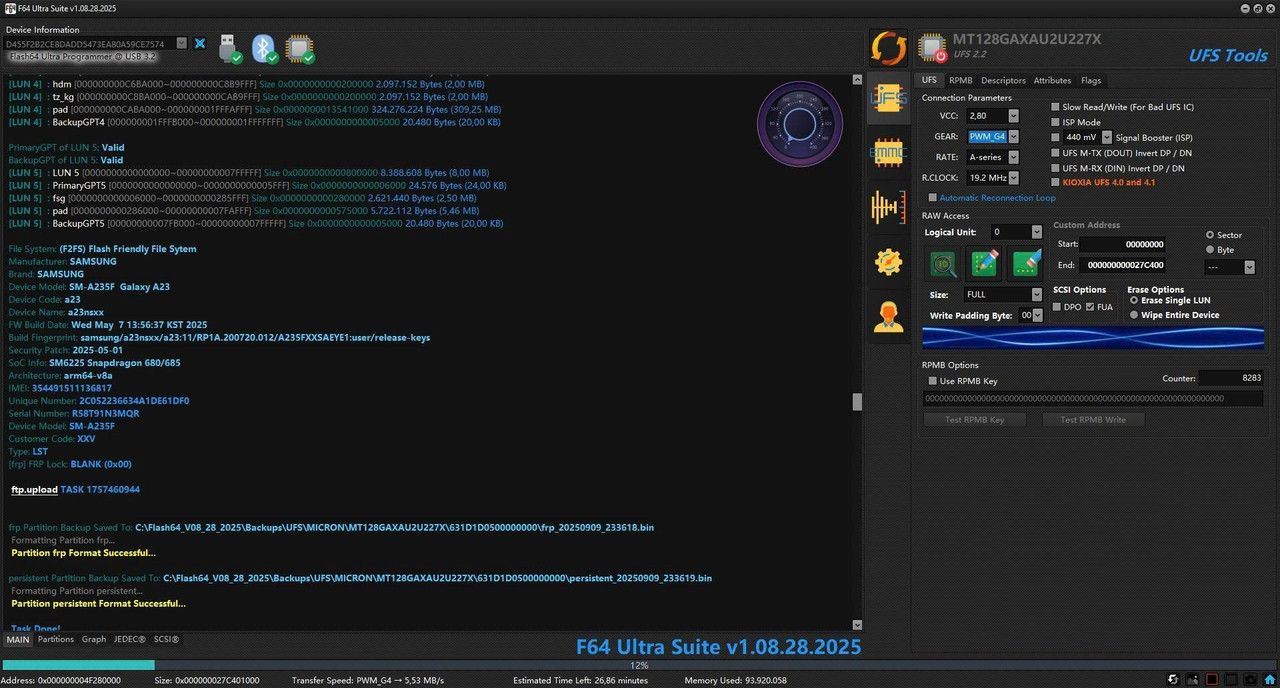Click the Test RPMB Write button
1280x688 pixels.
[x=1093, y=420]
